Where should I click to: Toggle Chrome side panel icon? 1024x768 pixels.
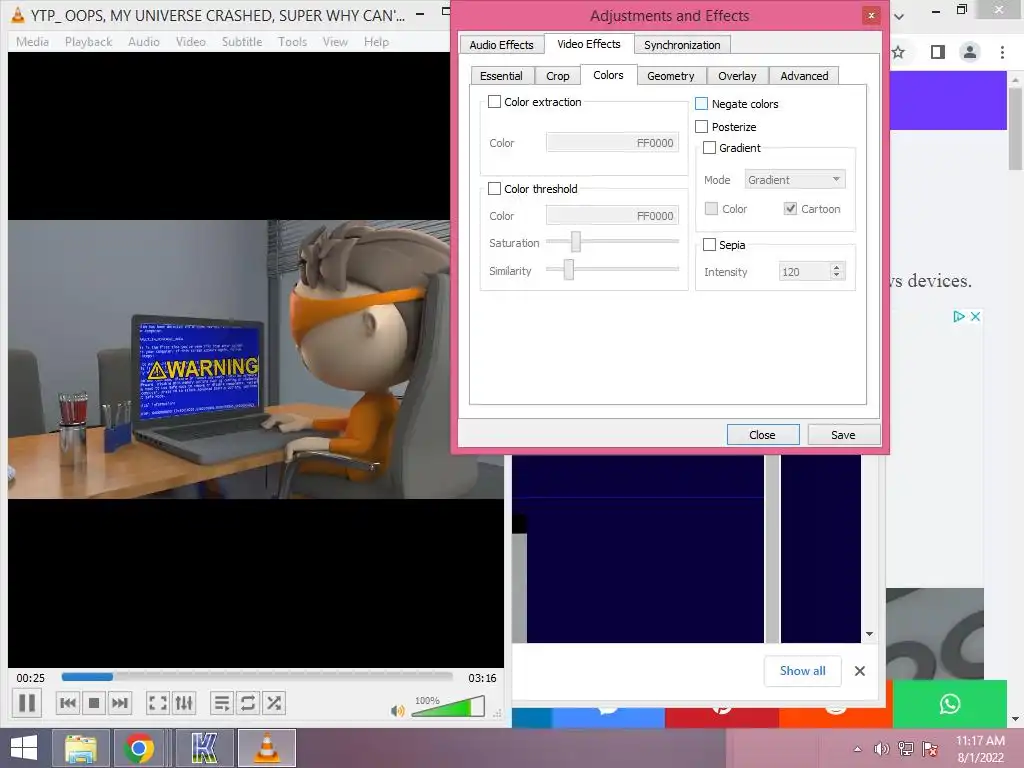[x=938, y=52]
